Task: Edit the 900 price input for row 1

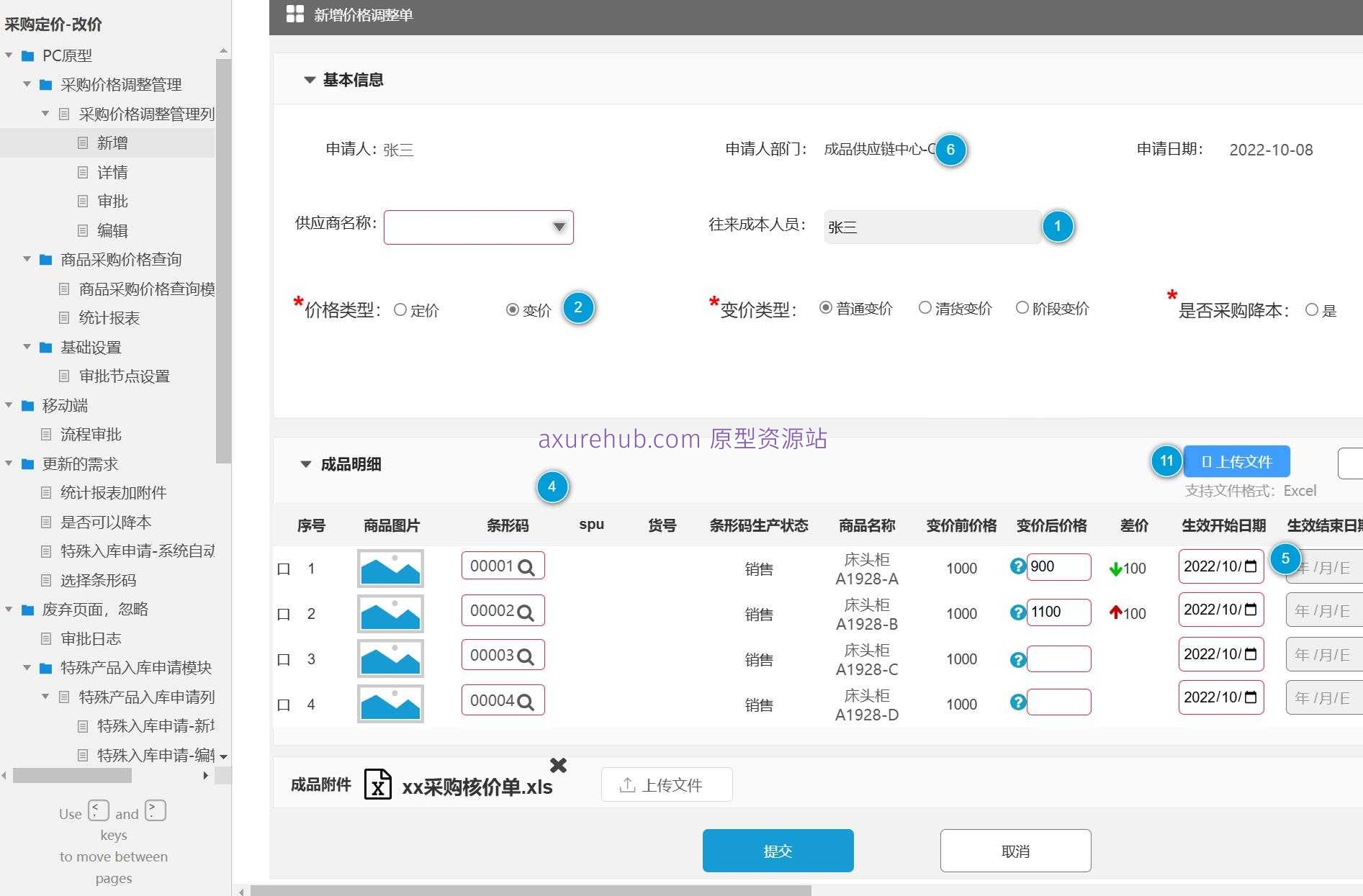Action: (1058, 566)
